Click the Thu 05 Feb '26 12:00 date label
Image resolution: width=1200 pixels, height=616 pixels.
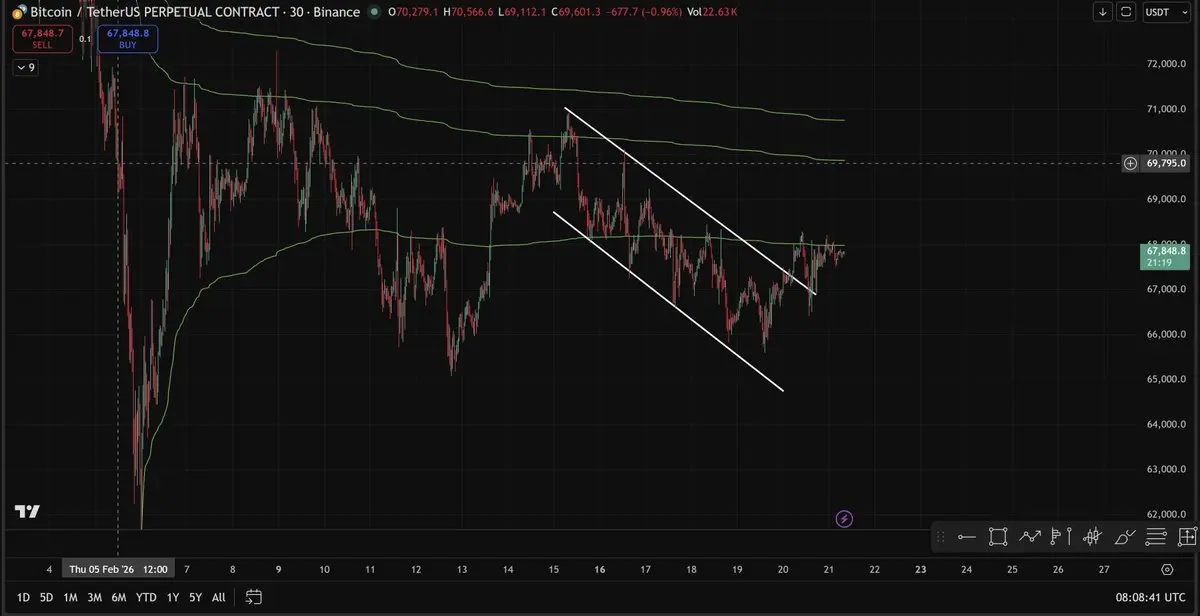click(118, 569)
